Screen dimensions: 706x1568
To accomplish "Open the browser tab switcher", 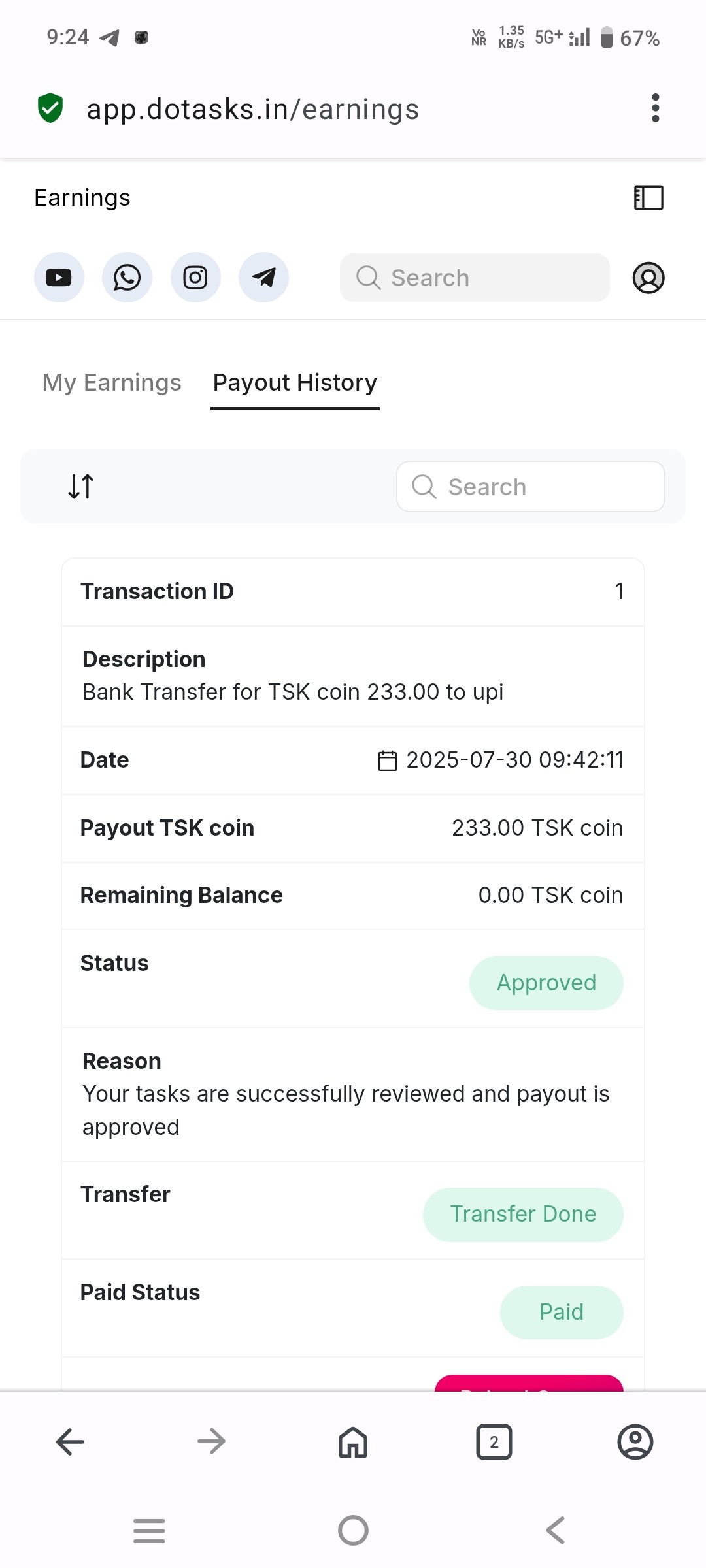I will pyautogui.click(x=494, y=1441).
